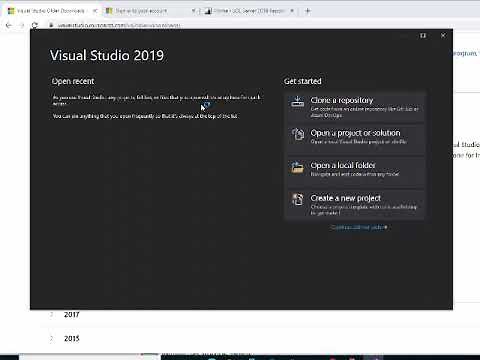Select Open a local folder
Viewport: 480px width, 360px height.
pyautogui.click(x=355, y=172)
